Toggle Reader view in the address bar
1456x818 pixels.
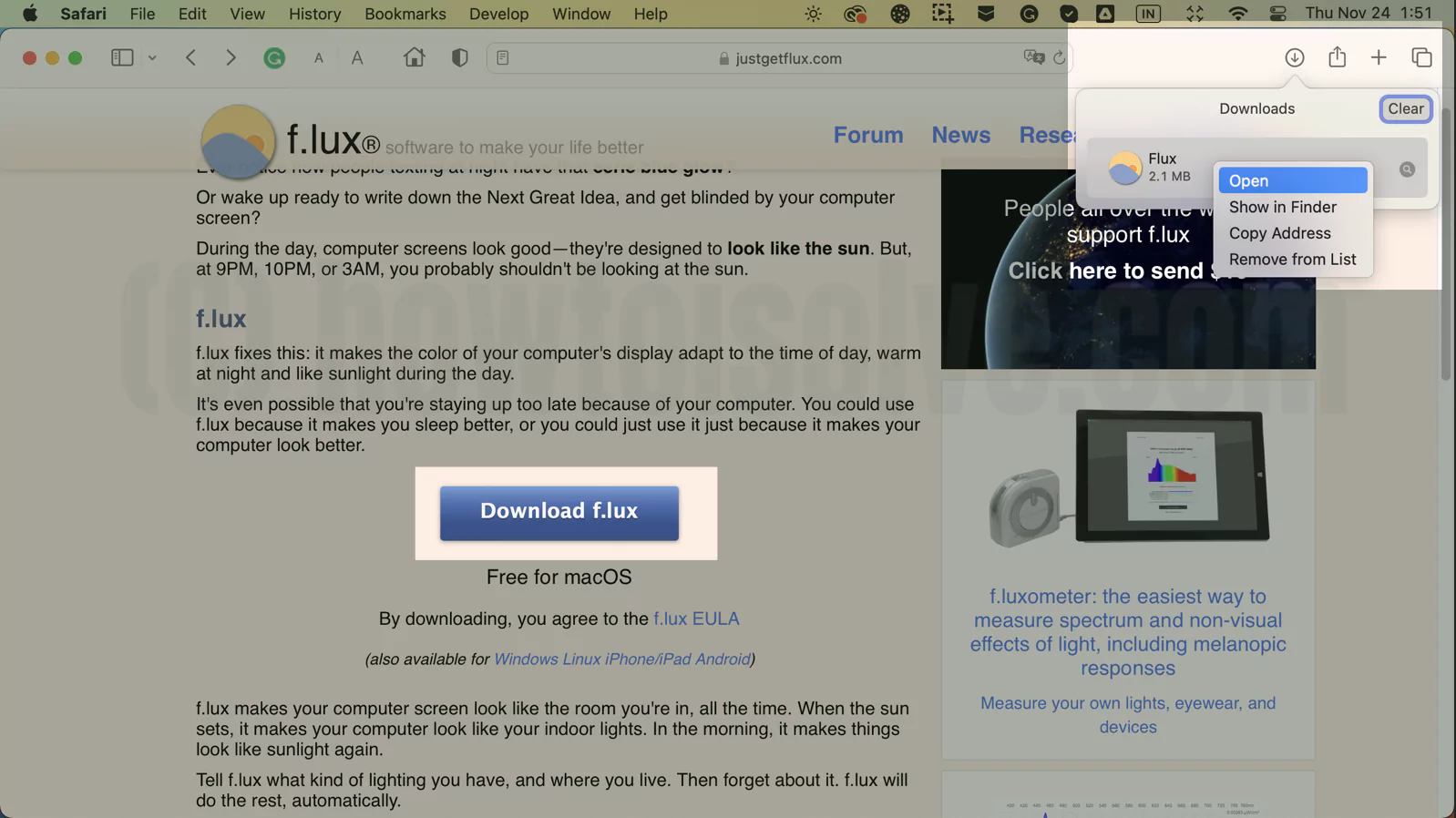point(503,57)
